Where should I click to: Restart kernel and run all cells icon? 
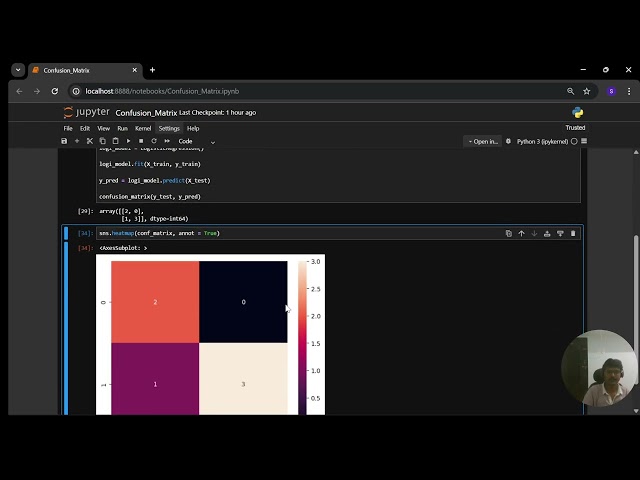pyautogui.click(x=167, y=141)
